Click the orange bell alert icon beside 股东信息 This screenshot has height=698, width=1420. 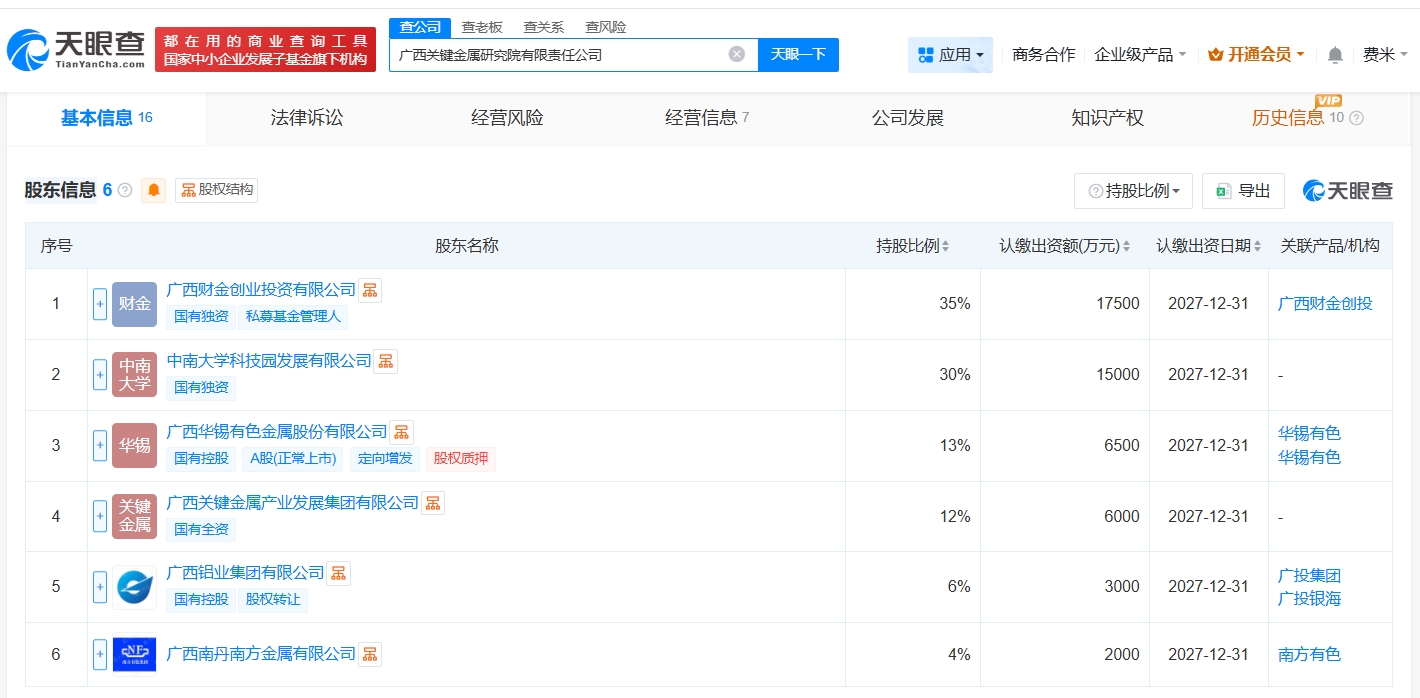(x=153, y=190)
